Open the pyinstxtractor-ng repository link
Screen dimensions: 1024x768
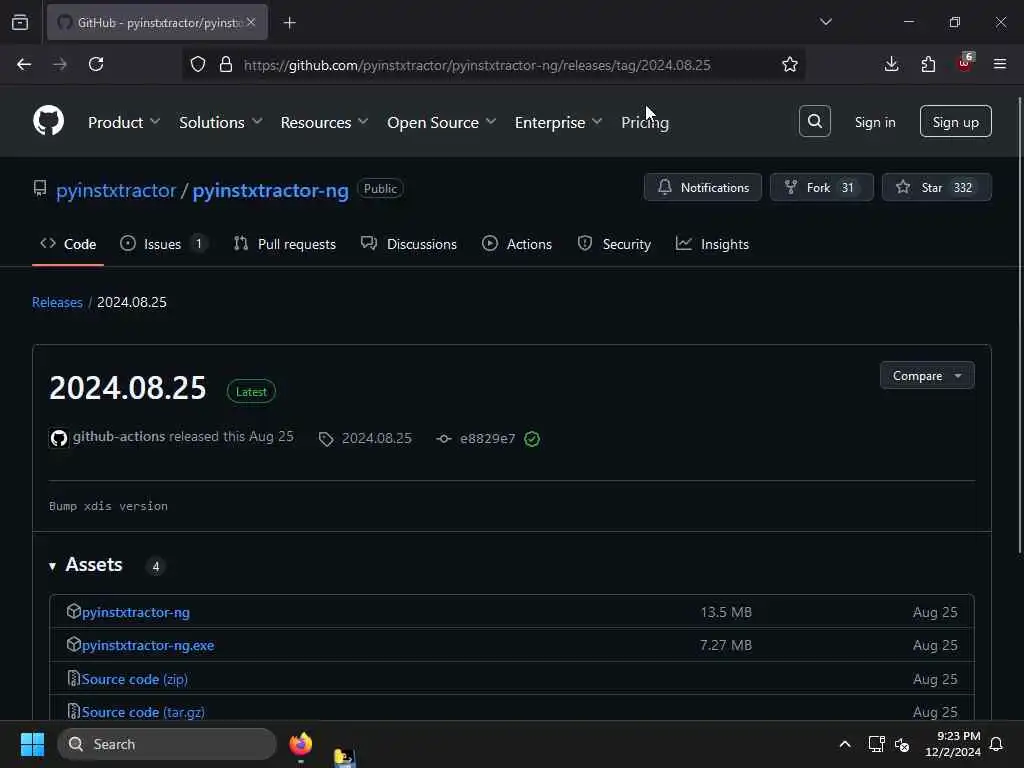[270, 190]
